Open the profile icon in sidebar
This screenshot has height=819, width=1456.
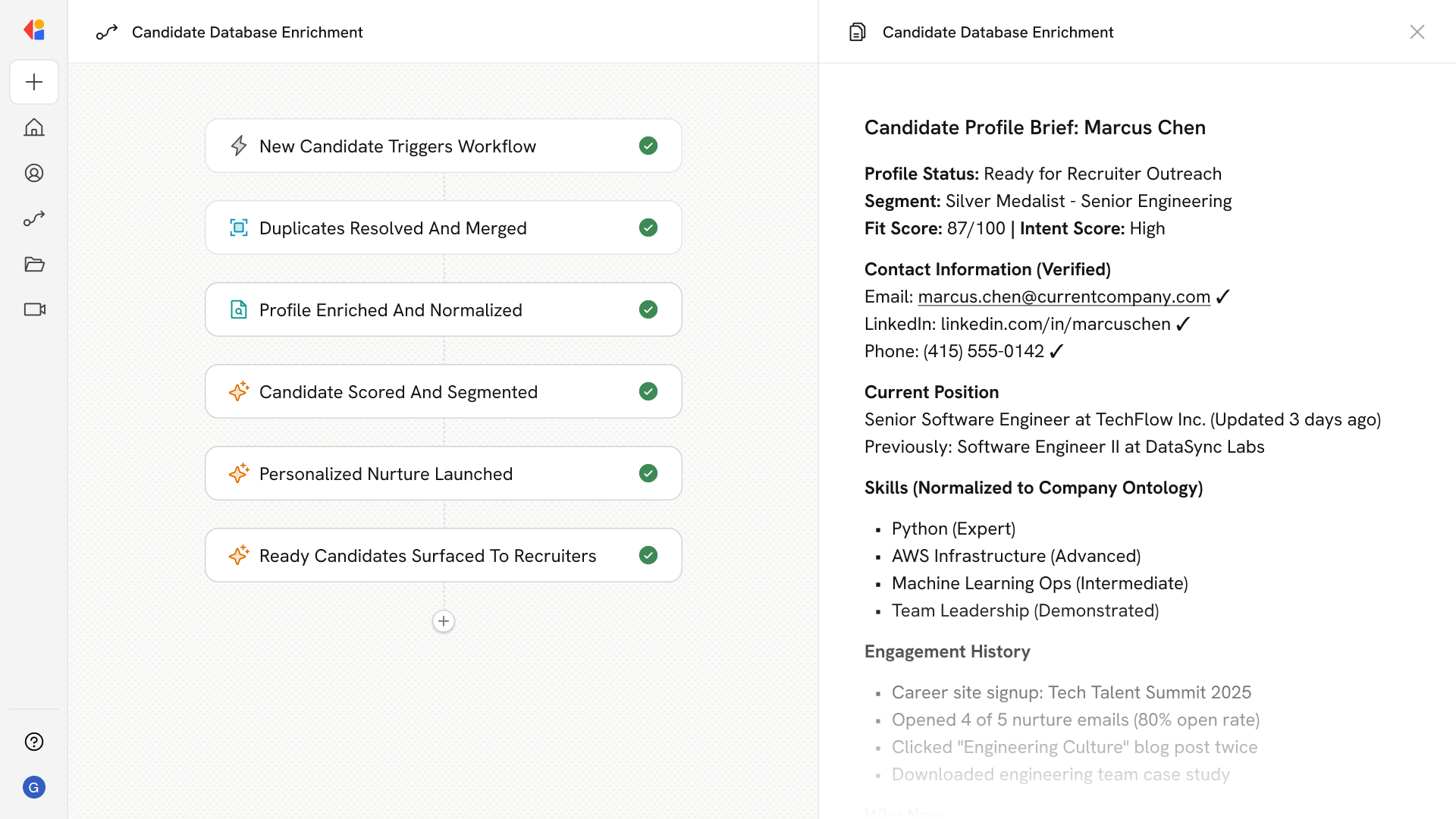pos(34,173)
